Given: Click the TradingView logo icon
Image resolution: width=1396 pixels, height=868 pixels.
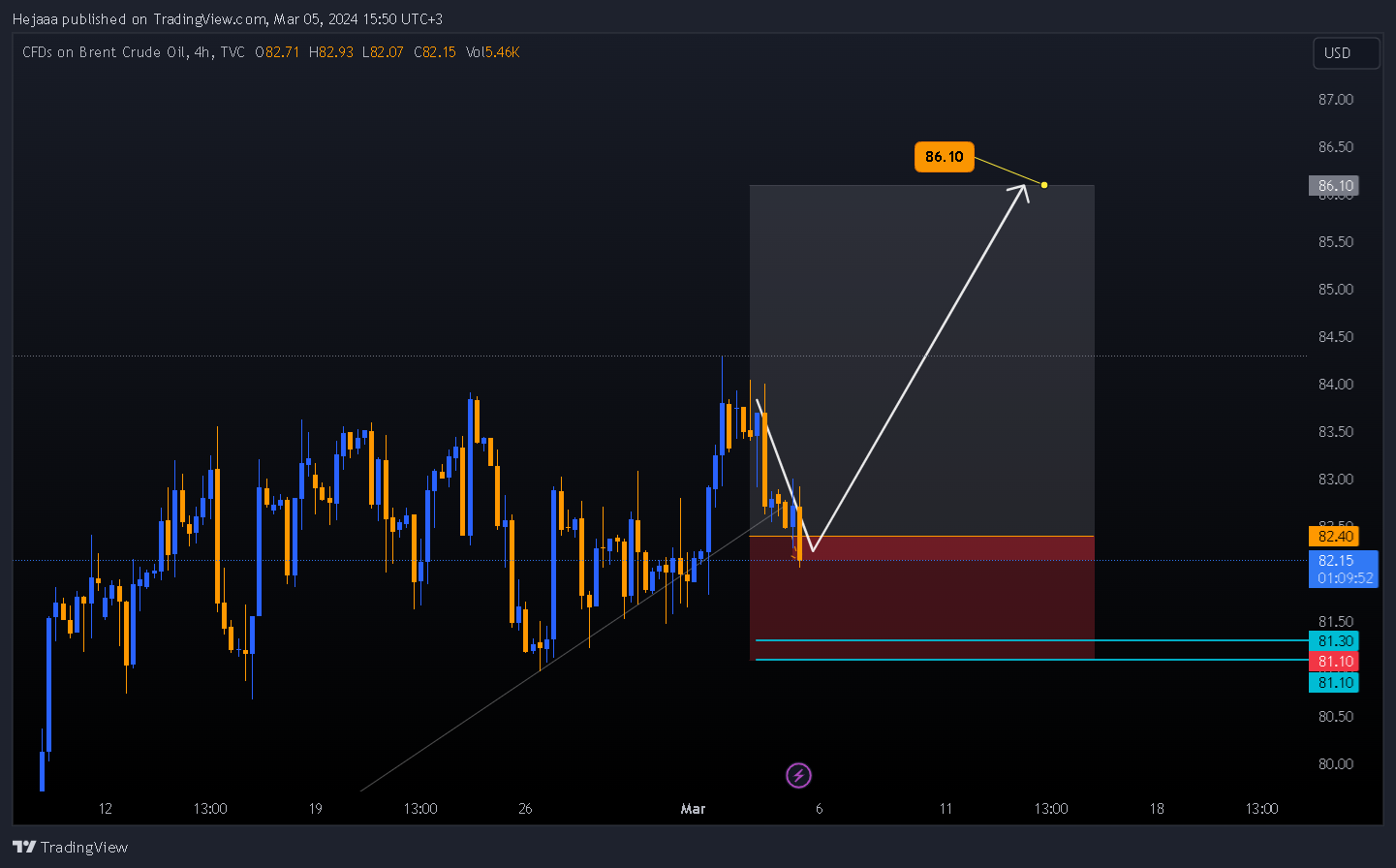Looking at the screenshot, I should point(24,847).
